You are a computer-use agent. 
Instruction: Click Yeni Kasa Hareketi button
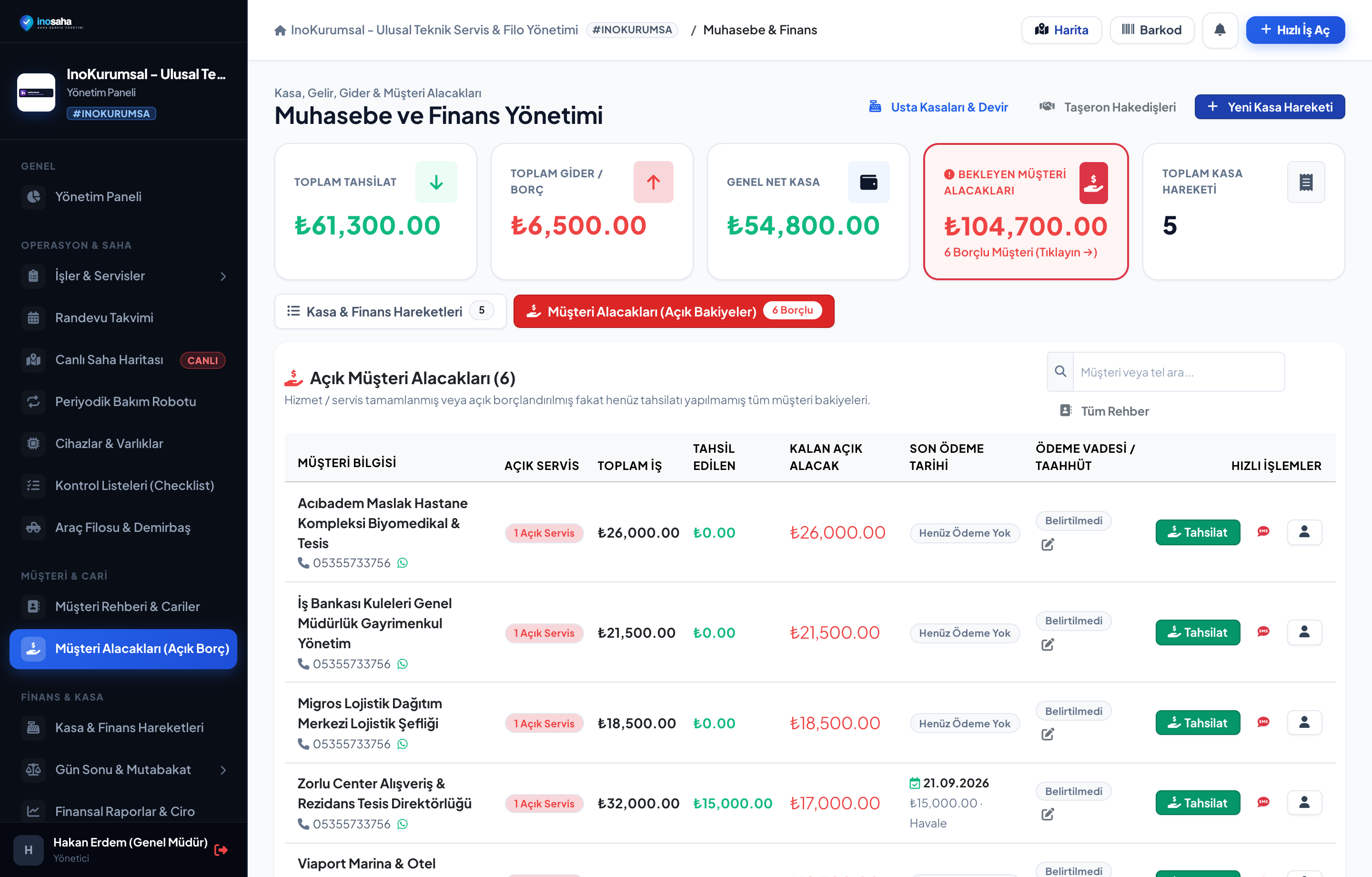[1270, 107]
